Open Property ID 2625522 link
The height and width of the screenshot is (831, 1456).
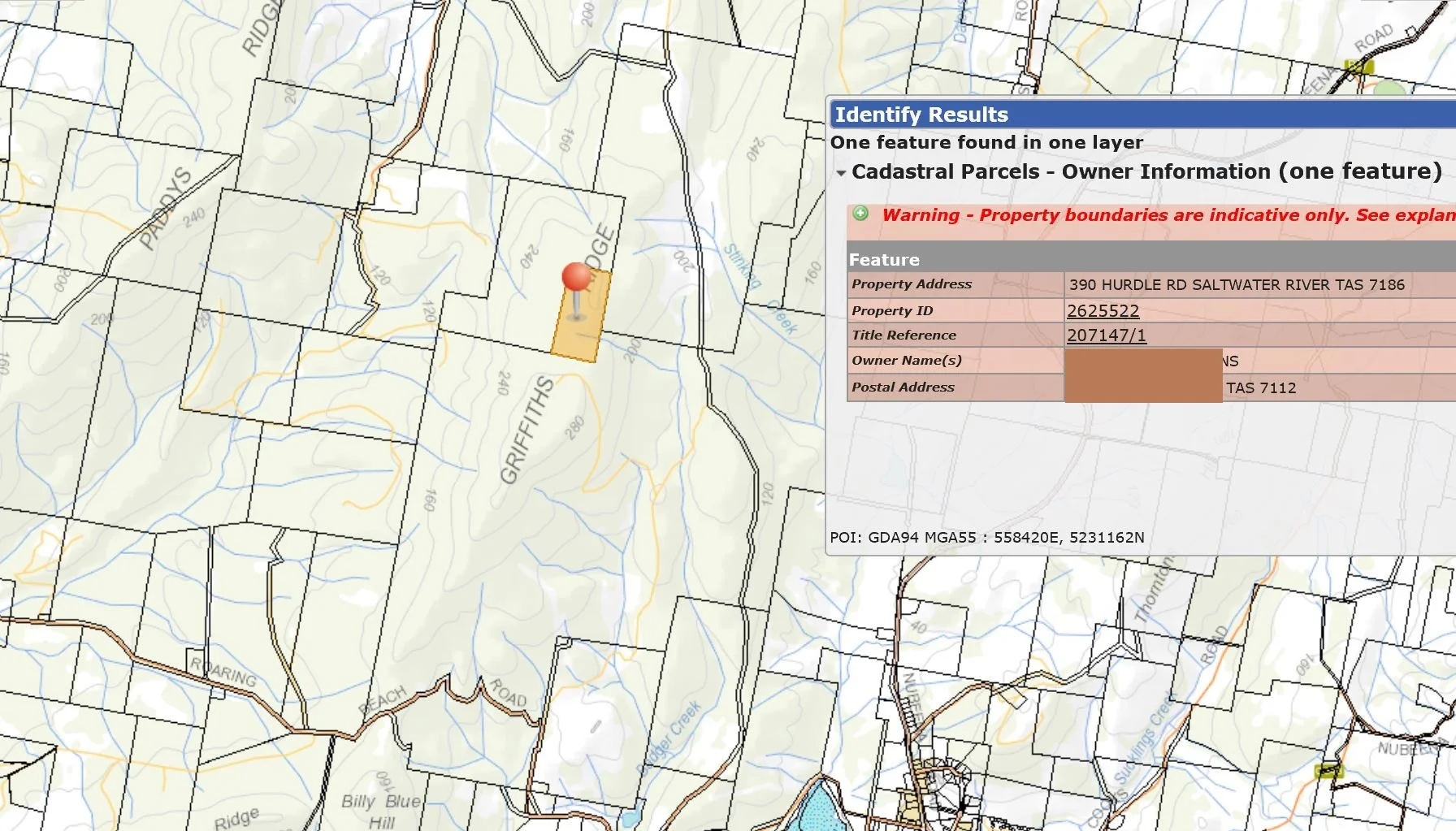click(1103, 310)
